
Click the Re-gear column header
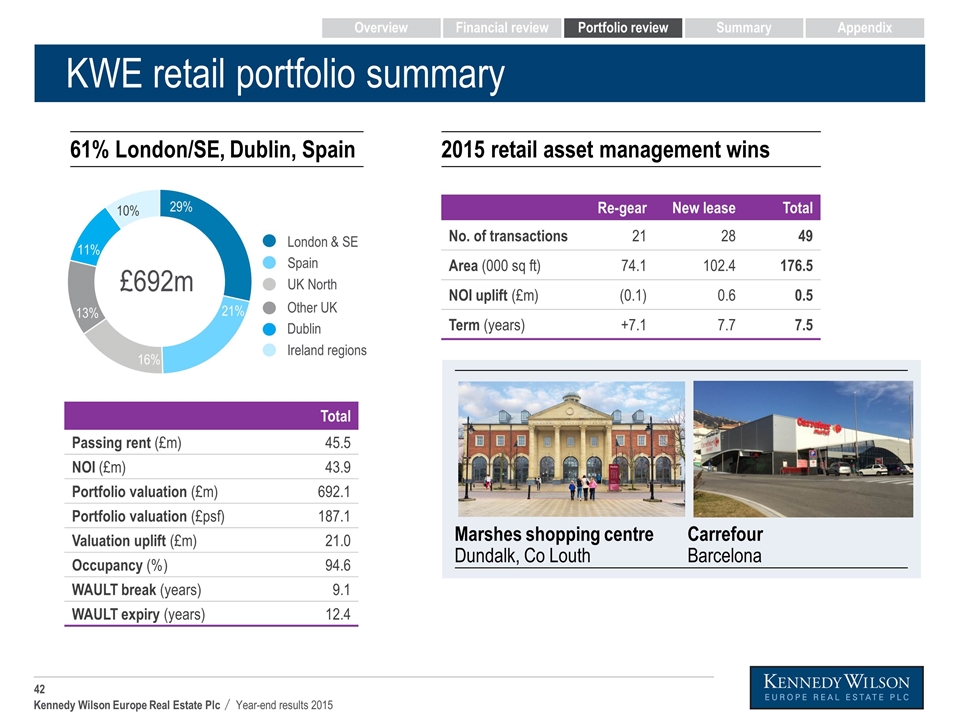tap(621, 208)
